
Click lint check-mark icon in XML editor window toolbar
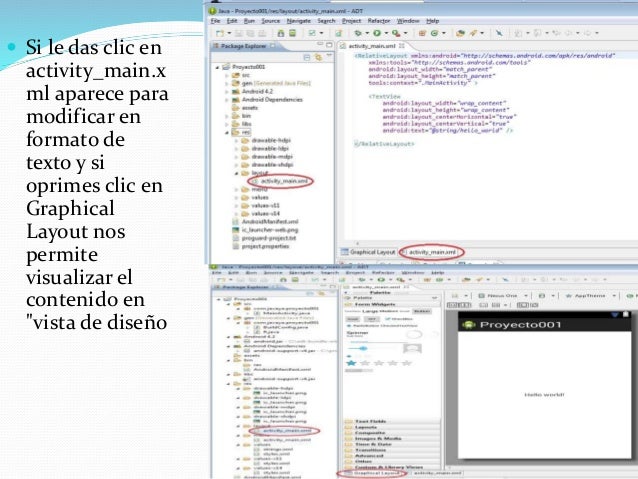point(312,33)
